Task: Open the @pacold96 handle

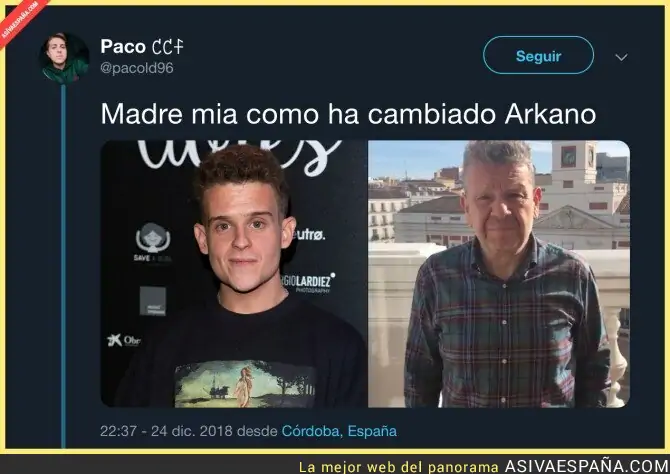Action: [137, 68]
